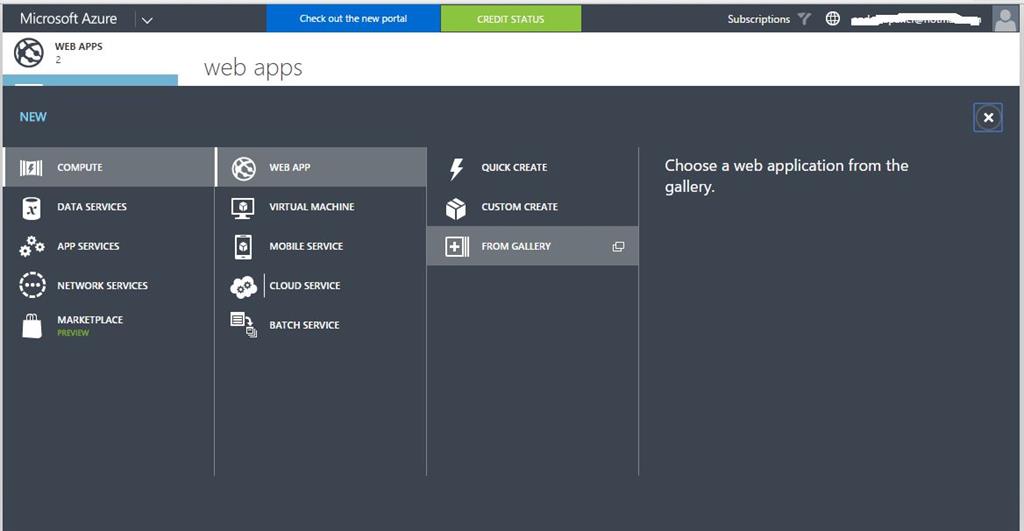Open the Marketplace Preview category
This screenshot has width=1024, height=531.
point(109,325)
